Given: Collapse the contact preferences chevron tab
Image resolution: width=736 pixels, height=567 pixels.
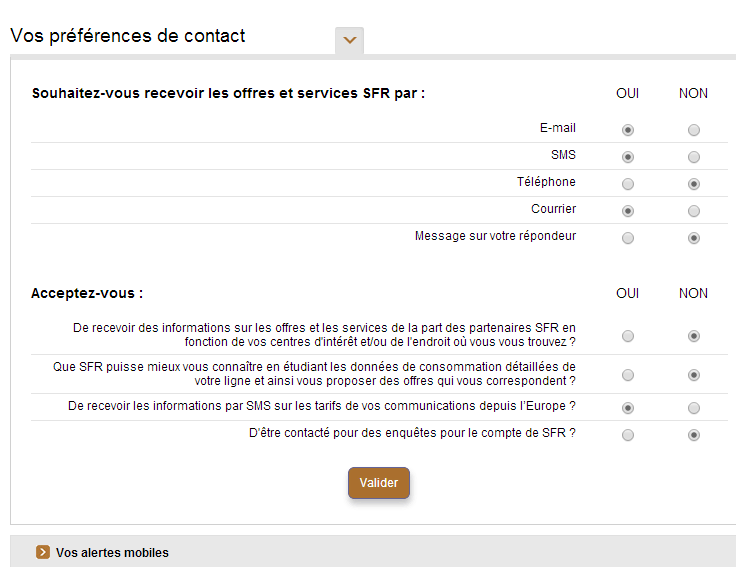Looking at the screenshot, I should tap(349, 40).
